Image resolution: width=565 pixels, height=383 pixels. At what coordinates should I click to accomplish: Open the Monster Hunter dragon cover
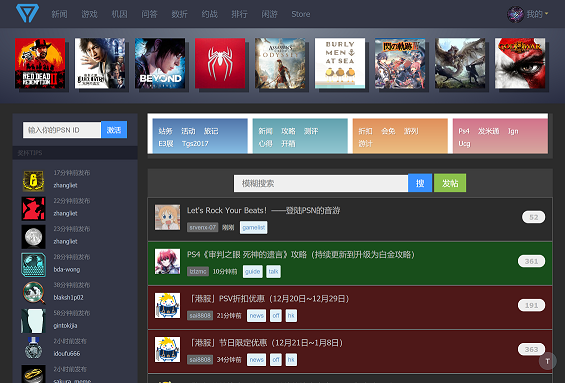point(460,63)
